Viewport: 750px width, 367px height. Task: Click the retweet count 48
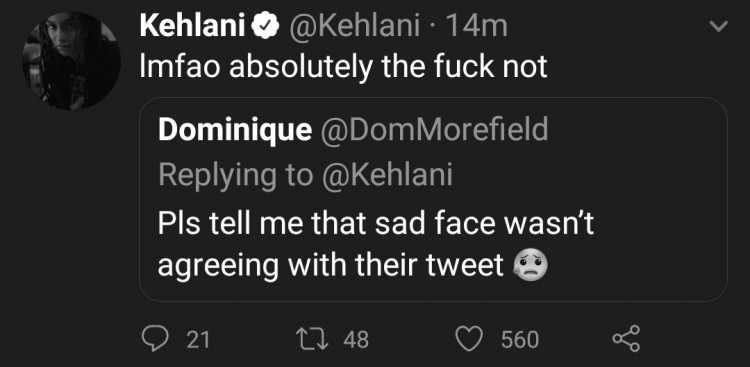pos(356,340)
